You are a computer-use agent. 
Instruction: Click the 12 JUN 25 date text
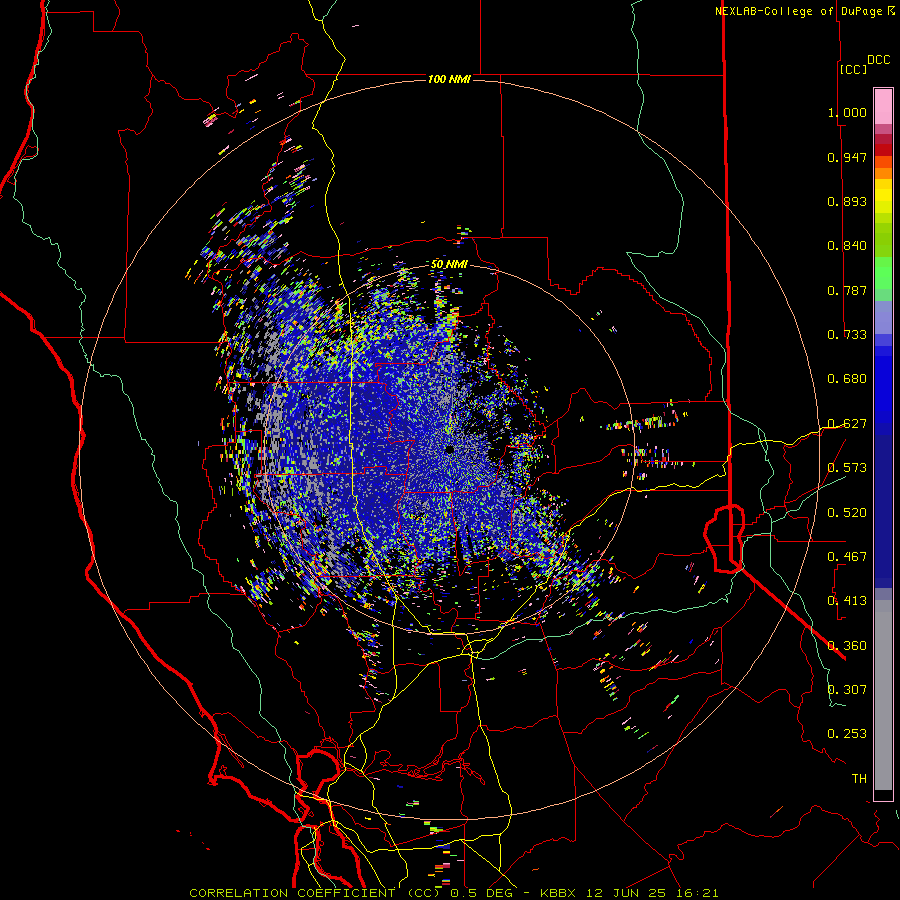point(626,893)
